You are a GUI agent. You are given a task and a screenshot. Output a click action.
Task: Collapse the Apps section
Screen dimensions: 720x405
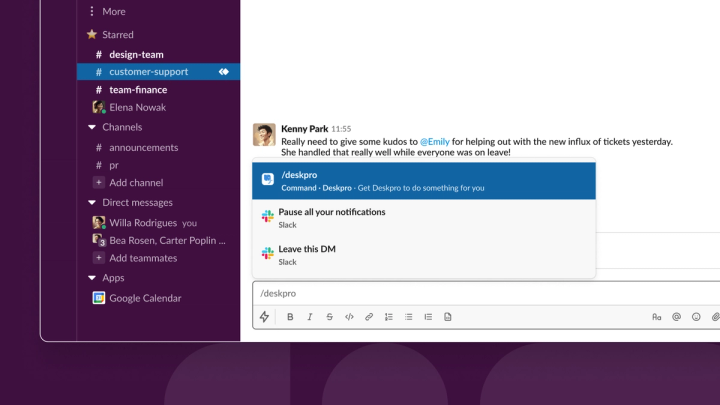(92, 277)
